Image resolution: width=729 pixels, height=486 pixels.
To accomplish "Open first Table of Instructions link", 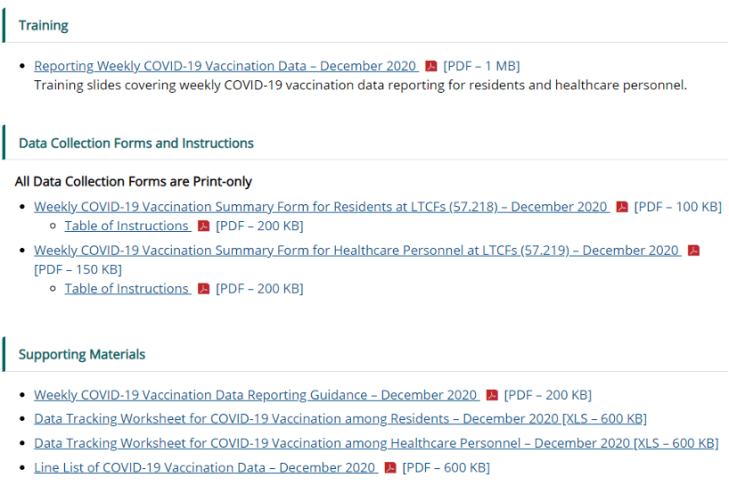I will [x=126, y=226].
